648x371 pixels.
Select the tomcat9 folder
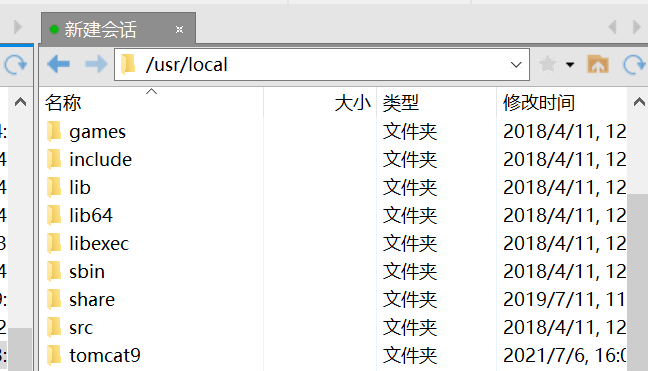click(105, 355)
